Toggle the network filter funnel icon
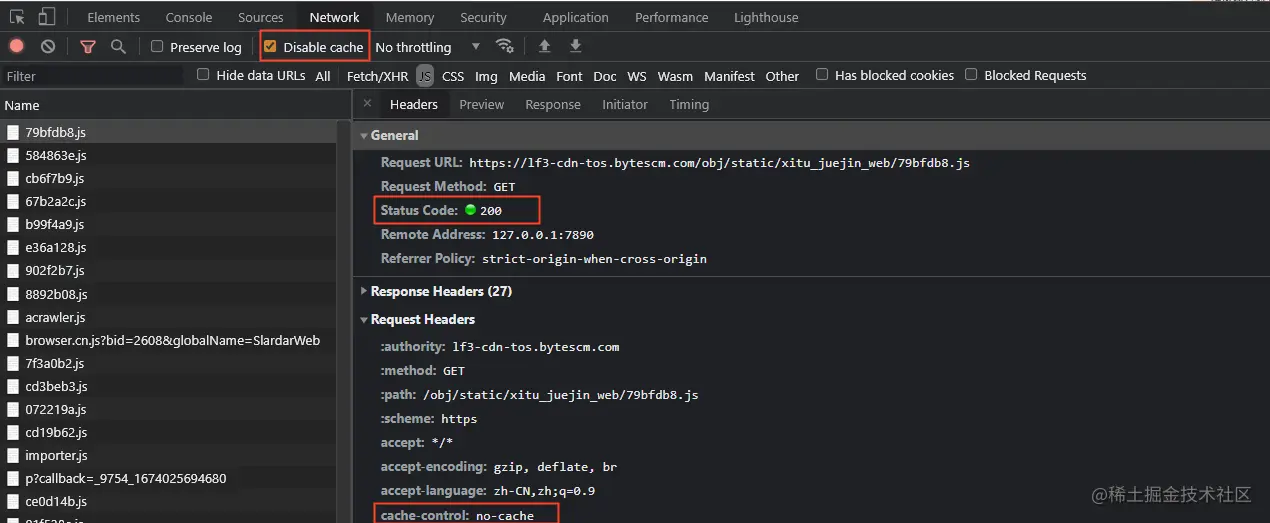The width and height of the screenshot is (1270, 523). [88, 46]
